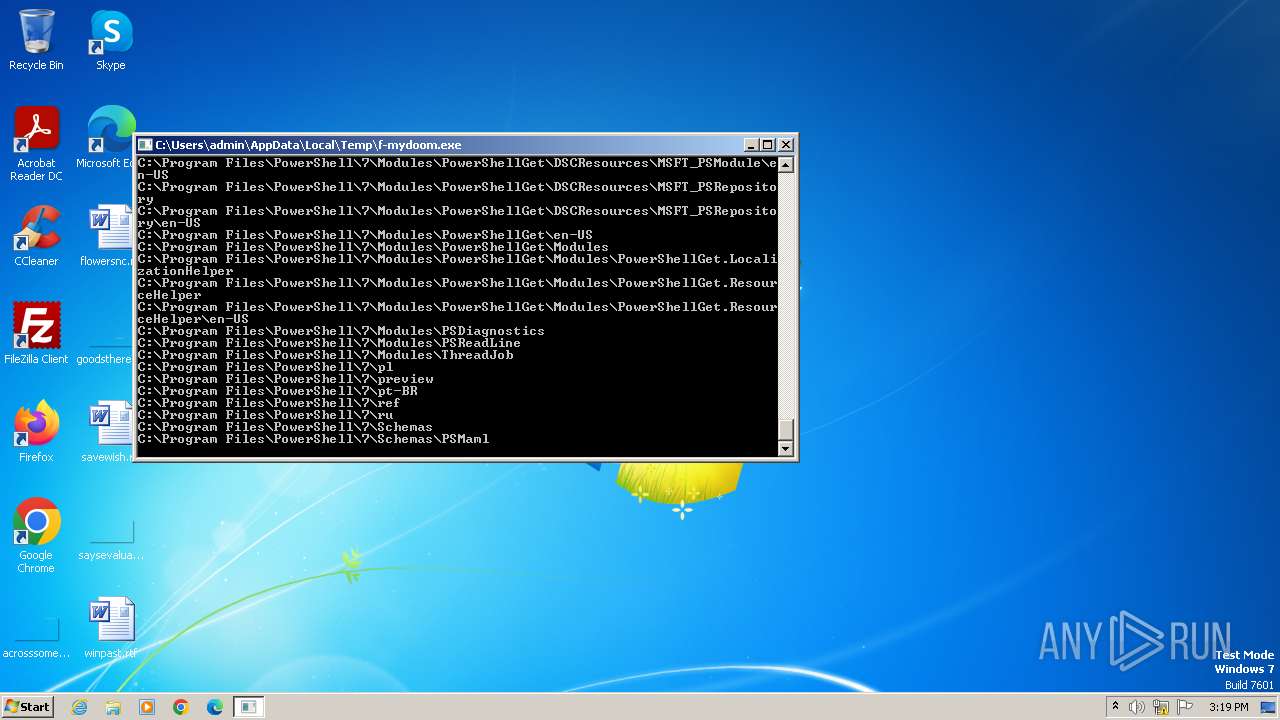Click the line ending in 7\pl

265,367
